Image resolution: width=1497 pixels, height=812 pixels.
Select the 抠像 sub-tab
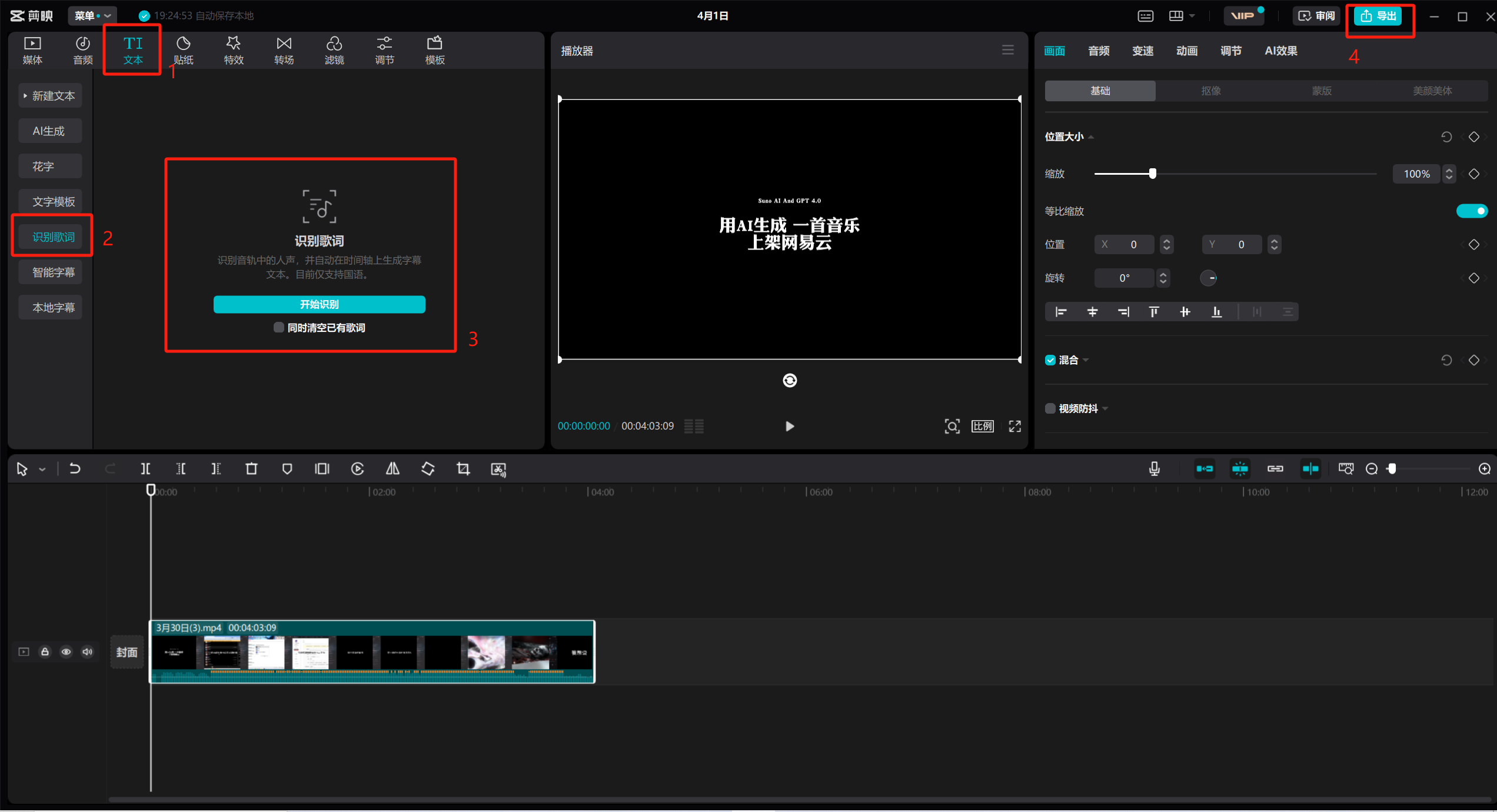(1211, 91)
